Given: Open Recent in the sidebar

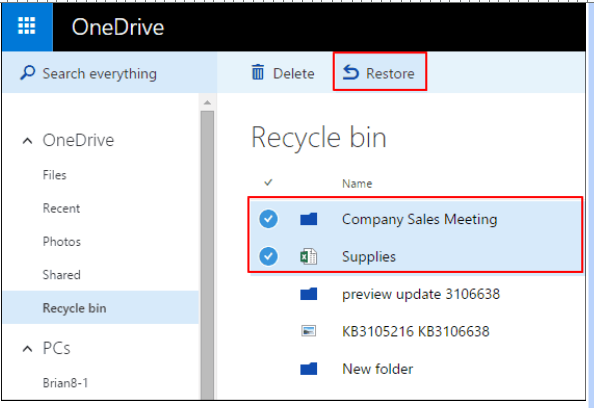Looking at the screenshot, I should pyautogui.click(x=61, y=208).
